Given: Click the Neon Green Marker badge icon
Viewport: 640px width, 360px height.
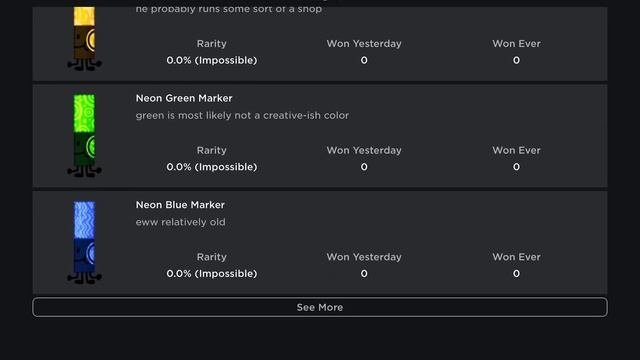Looking at the screenshot, I should point(84,136).
